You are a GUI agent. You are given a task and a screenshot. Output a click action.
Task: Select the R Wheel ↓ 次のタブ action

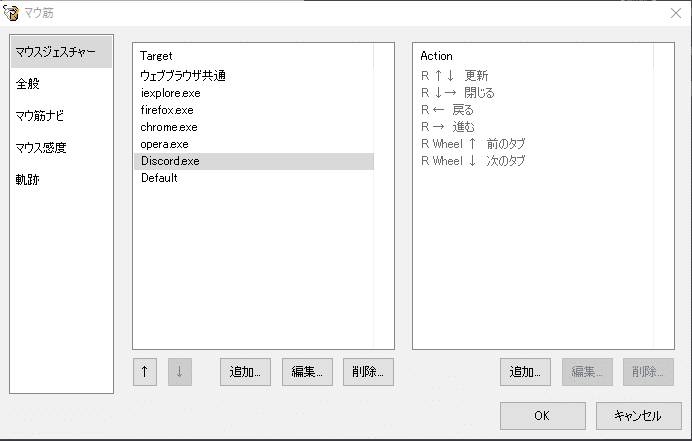click(534, 161)
